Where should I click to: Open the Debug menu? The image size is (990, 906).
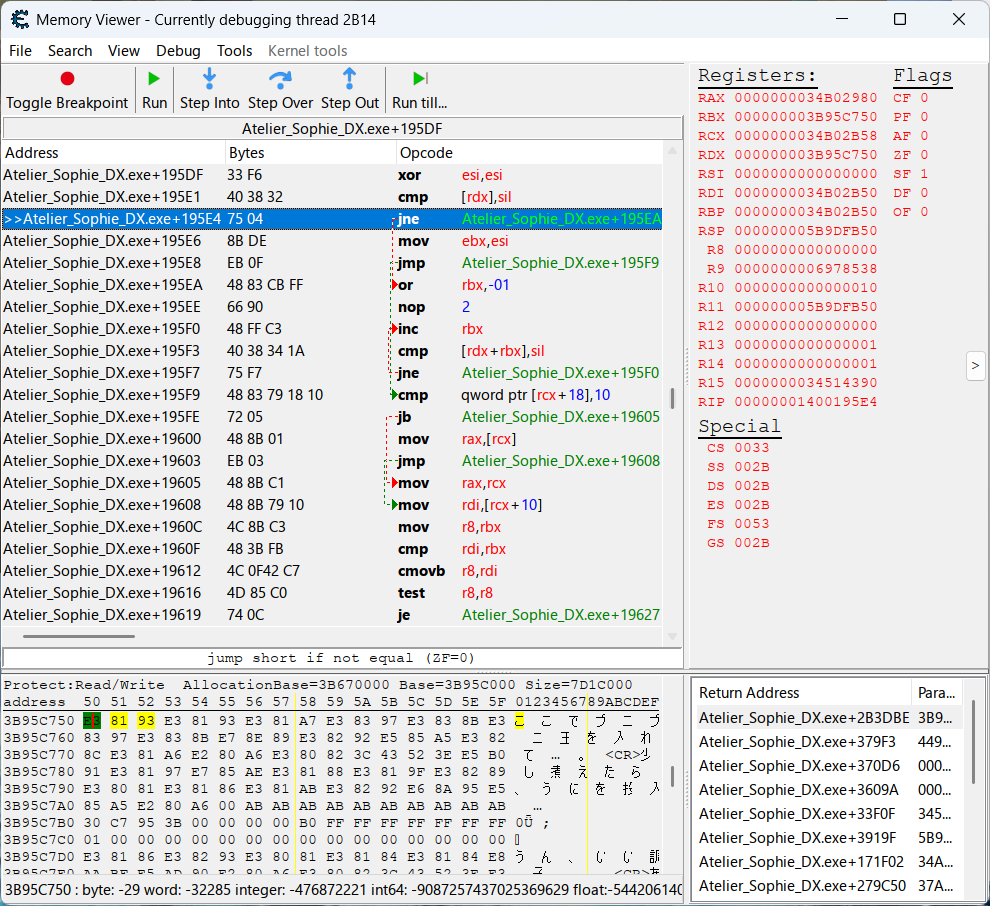[178, 51]
